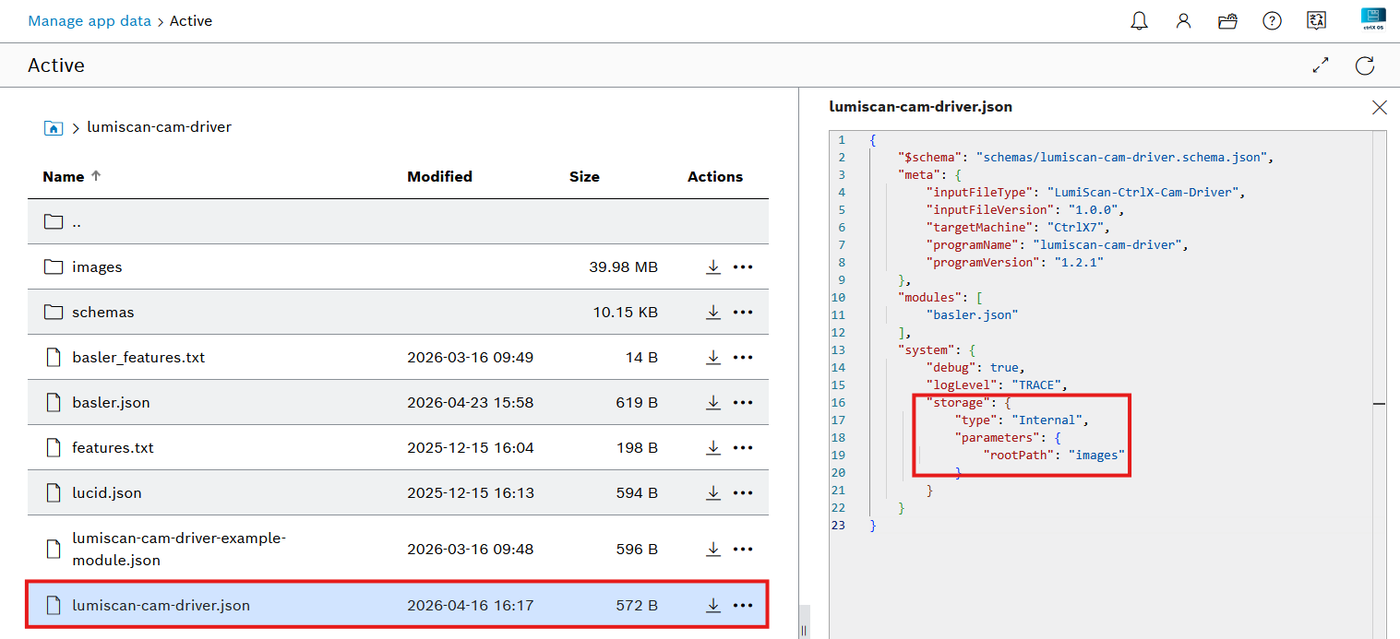Open more actions for lumiscan-cam-driver.json
1400x639 pixels.
click(x=742, y=605)
